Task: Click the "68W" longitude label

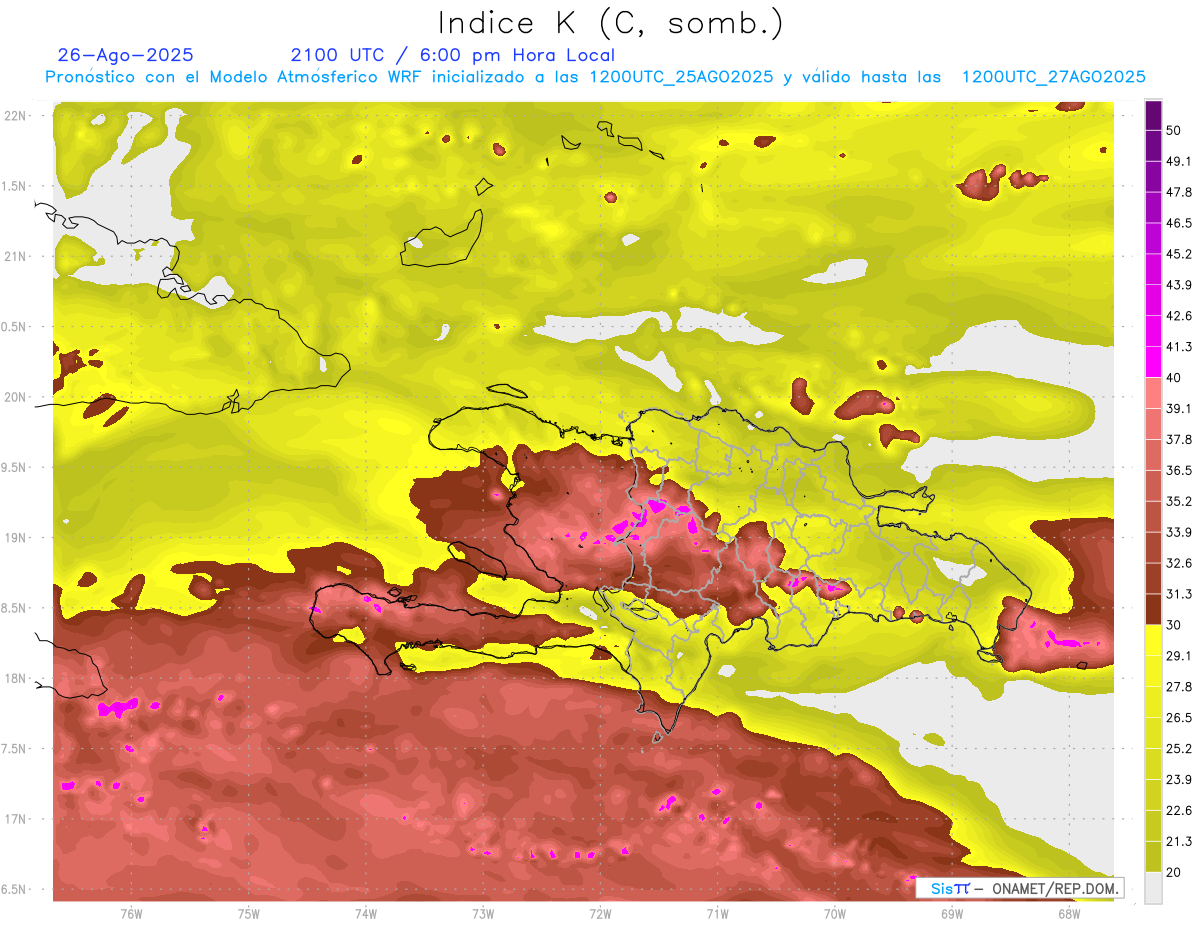Action: [1069, 913]
